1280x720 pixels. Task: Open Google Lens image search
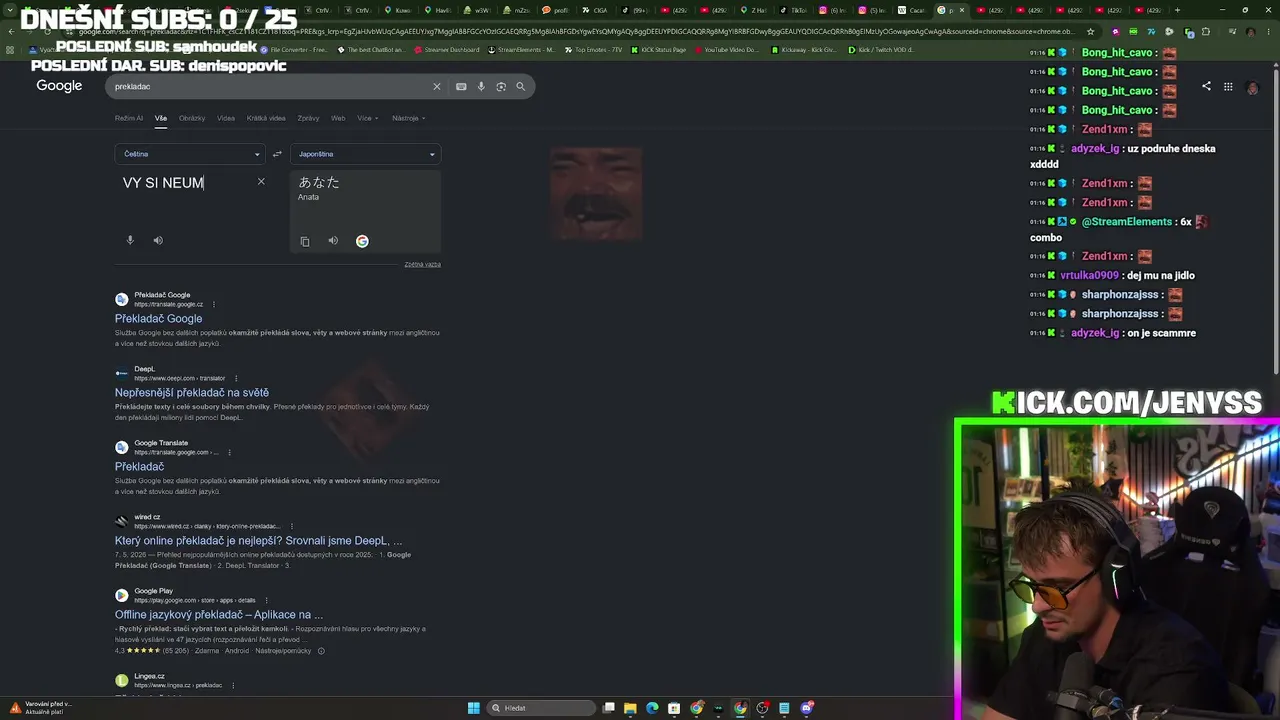coord(501,87)
